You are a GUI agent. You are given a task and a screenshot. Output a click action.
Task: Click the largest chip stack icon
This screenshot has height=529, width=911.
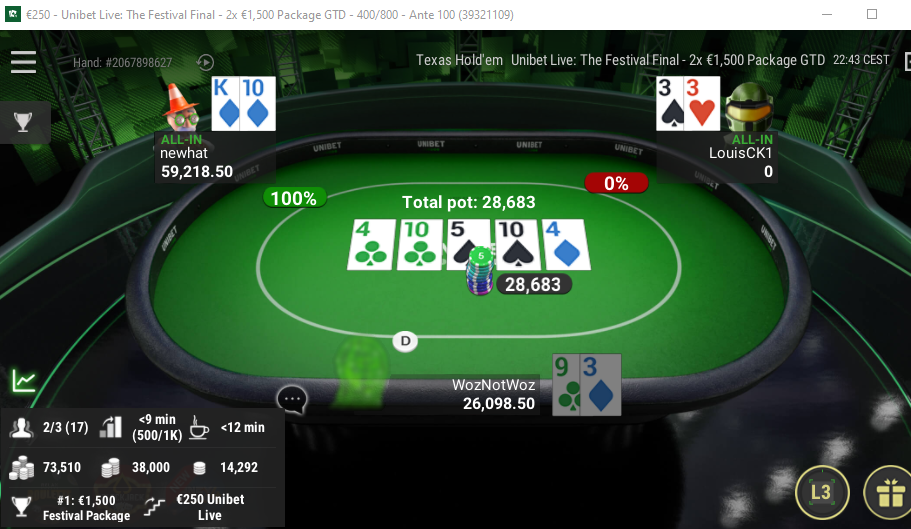click(21, 467)
